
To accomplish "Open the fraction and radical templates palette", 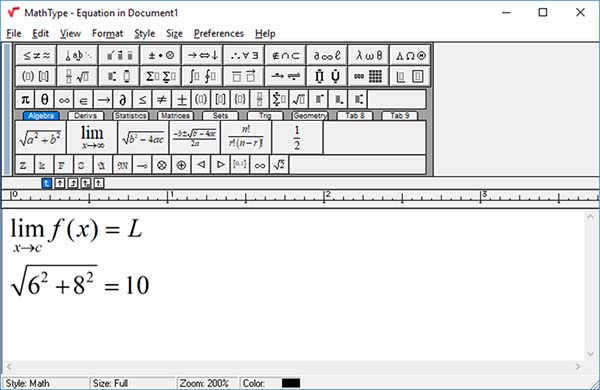I will click(78, 76).
